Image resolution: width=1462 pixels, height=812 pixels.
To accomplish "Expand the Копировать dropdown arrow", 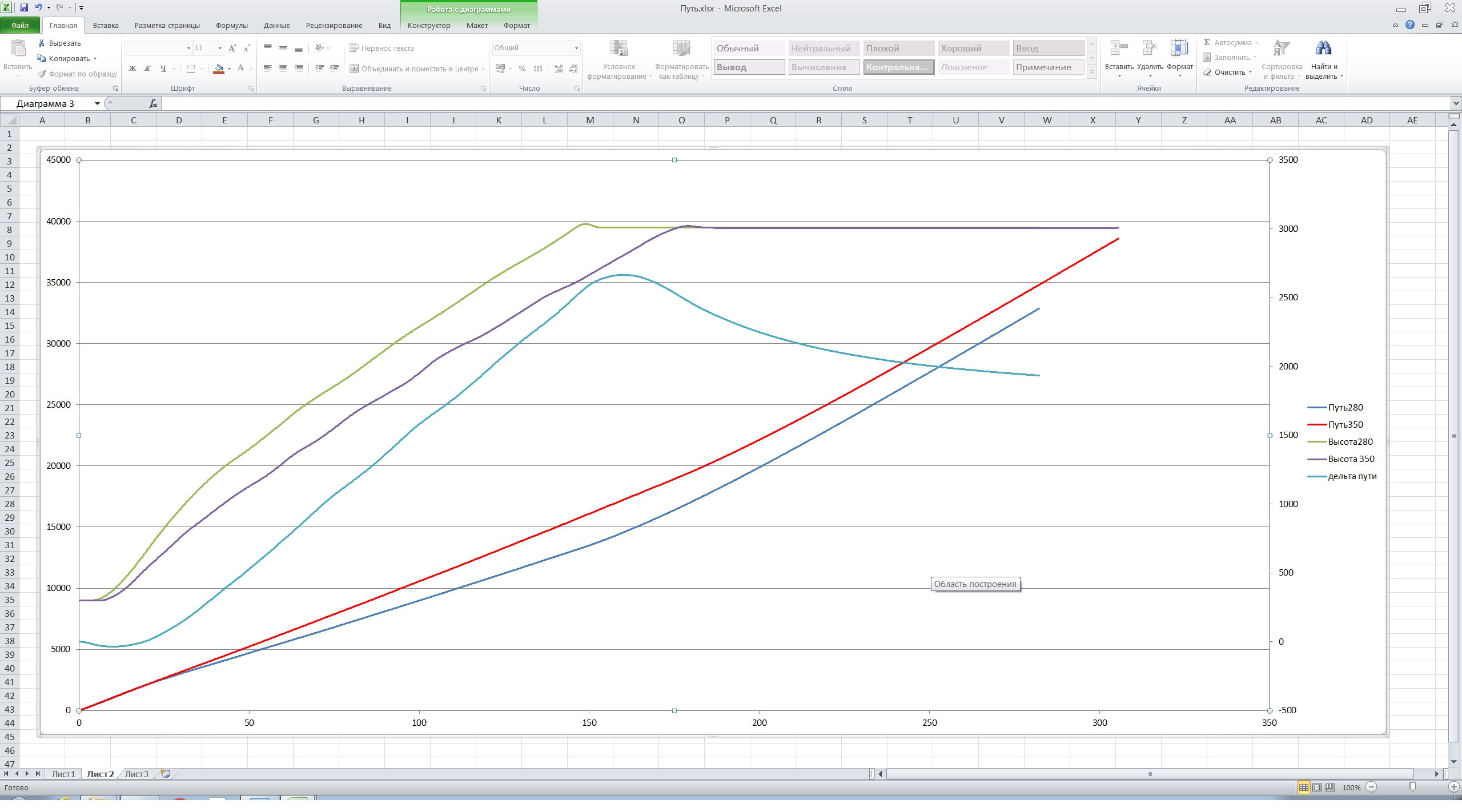I will (95, 58).
